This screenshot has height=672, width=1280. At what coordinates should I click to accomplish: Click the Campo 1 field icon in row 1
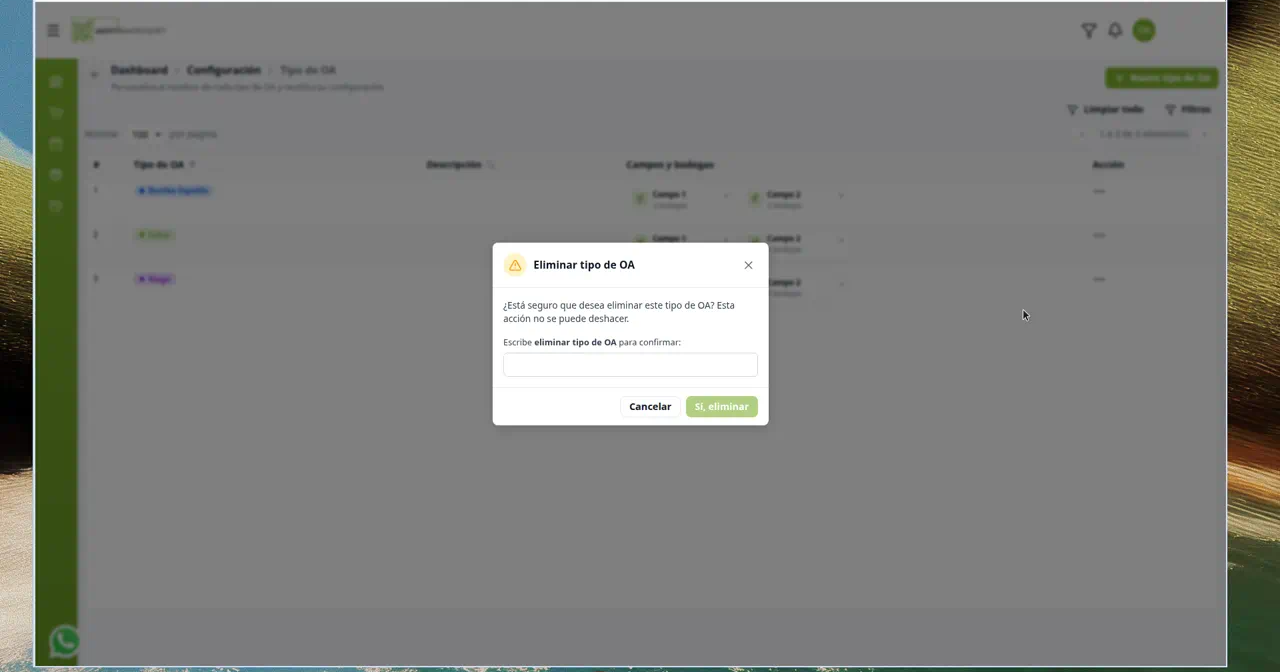click(640, 199)
